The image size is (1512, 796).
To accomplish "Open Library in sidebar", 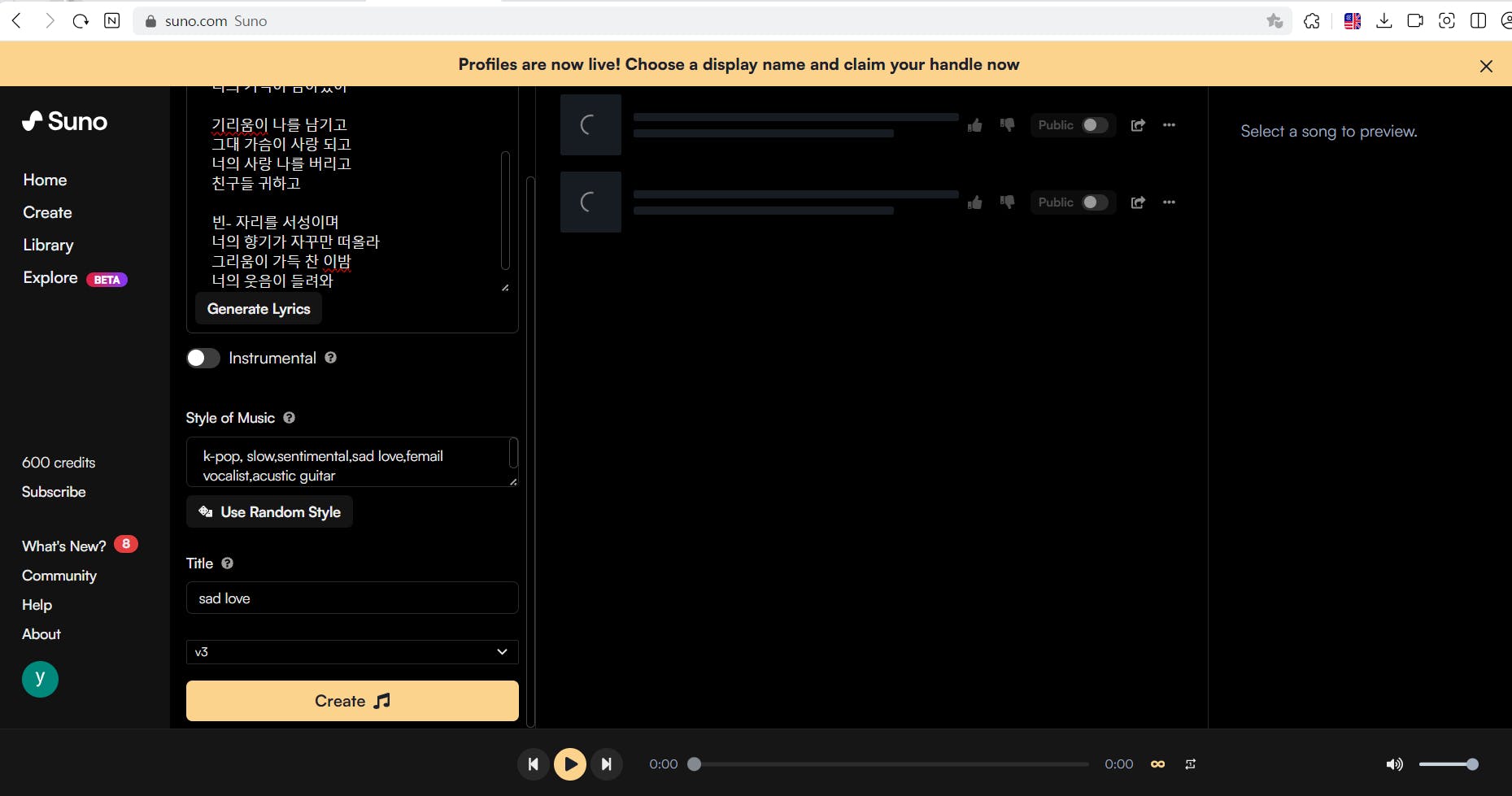I will 48,245.
